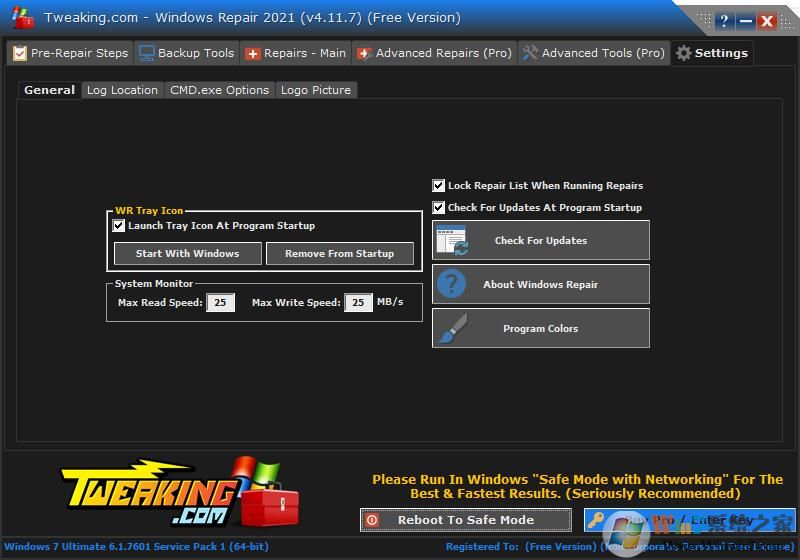Click the System Monitor group label
Viewport: 800px width, 560px height.
pos(154,284)
